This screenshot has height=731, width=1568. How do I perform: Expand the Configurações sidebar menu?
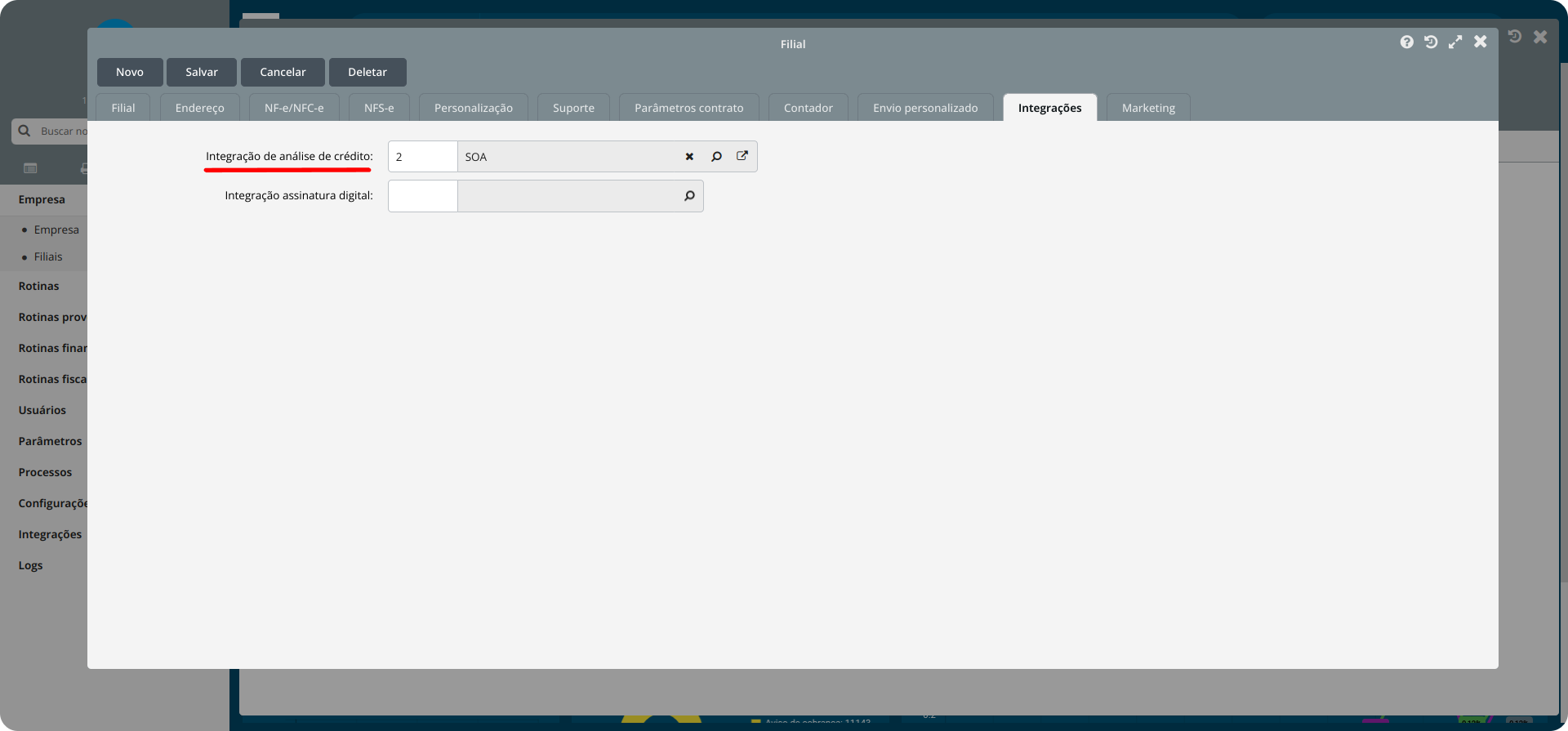(x=52, y=503)
